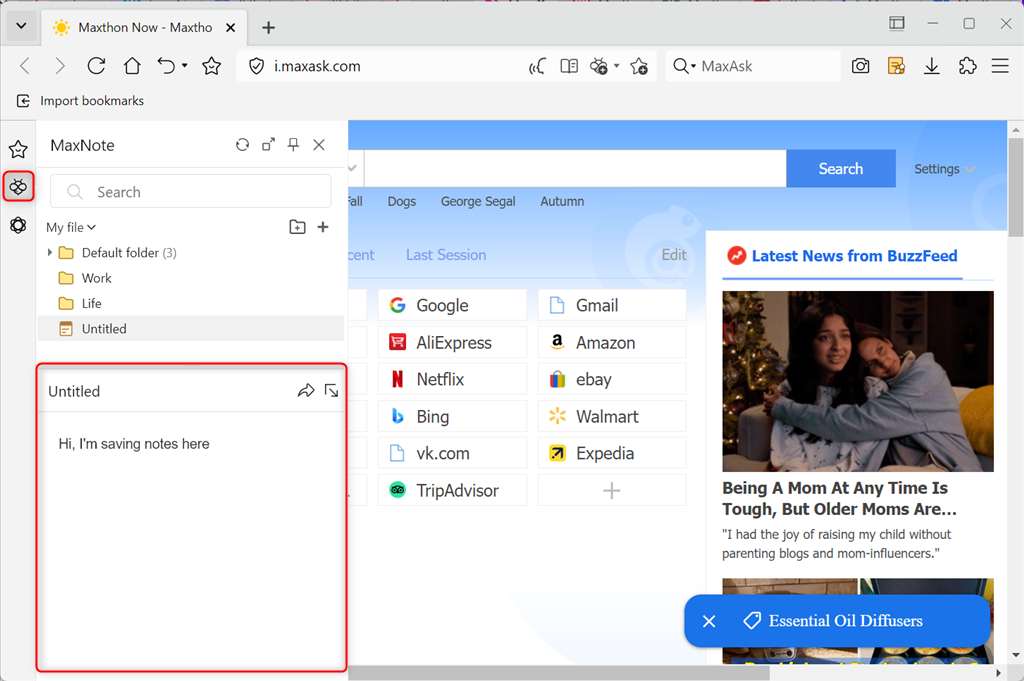Show site security shield info
Image resolution: width=1024 pixels, height=681 pixels.
pyautogui.click(x=257, y=66)
